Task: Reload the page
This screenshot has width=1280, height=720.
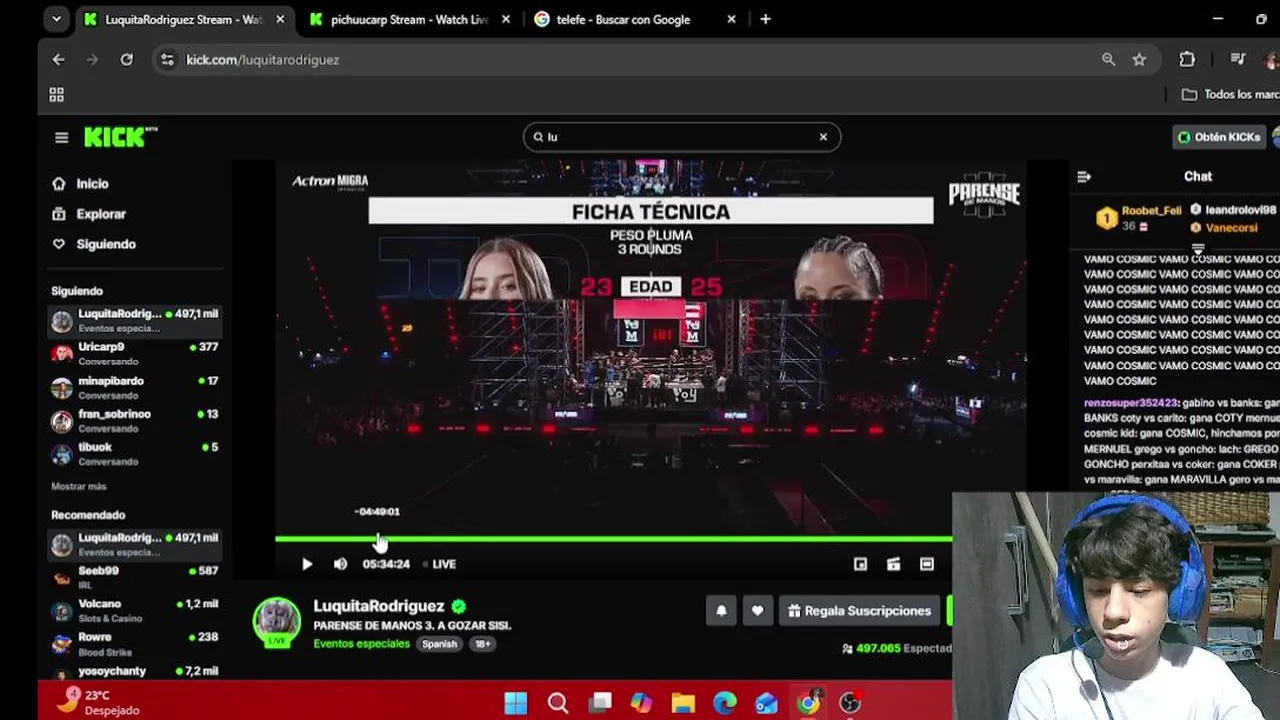Action: coord(126,60)
